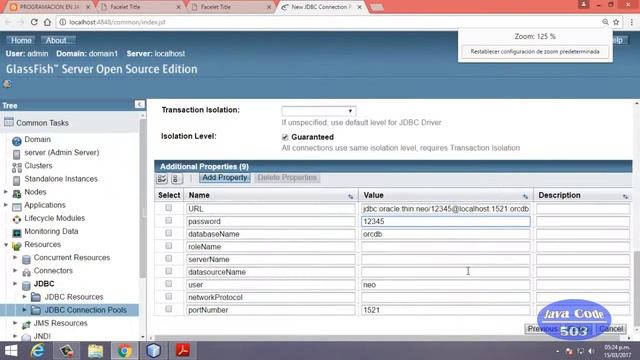Click the zoom magnifier in address bar
640x360 pixels.
[x=605, y=22]
